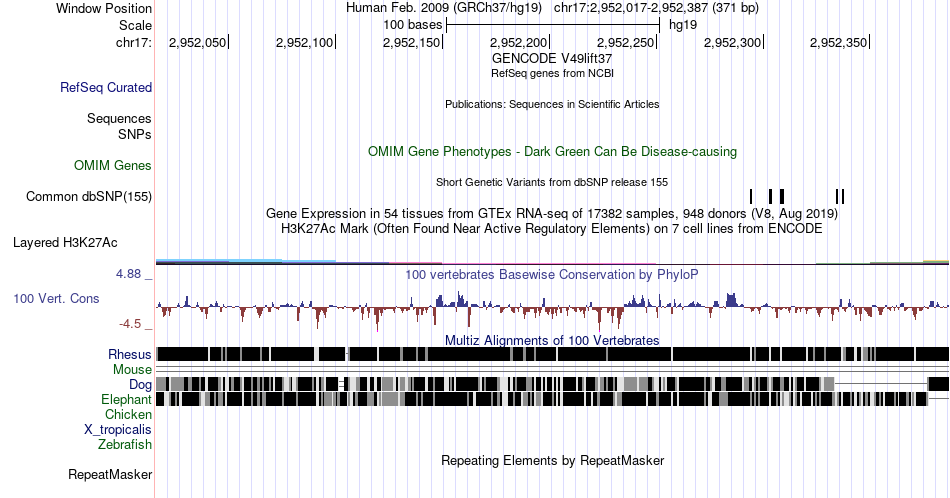Click the 2,952,150 ruler position
Screen dimensions: 950x498
point(411,42)
